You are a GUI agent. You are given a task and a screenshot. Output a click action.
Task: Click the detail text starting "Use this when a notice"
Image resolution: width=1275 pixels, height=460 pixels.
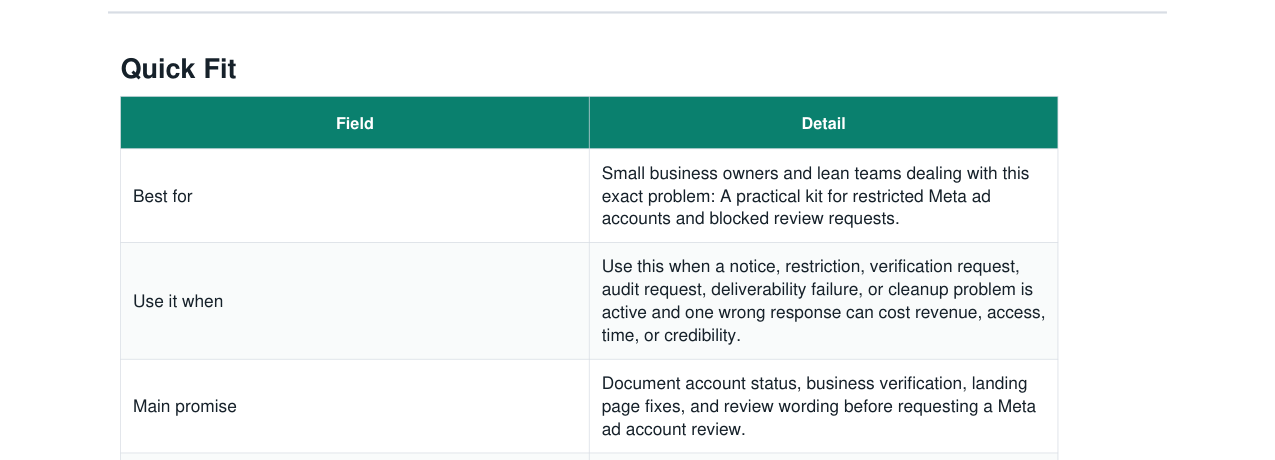[x=823, y=301]
